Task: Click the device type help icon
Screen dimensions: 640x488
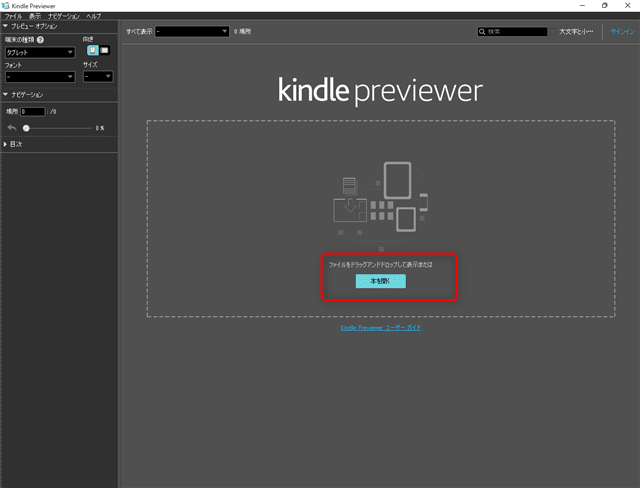Action: [x=40, y=40]
